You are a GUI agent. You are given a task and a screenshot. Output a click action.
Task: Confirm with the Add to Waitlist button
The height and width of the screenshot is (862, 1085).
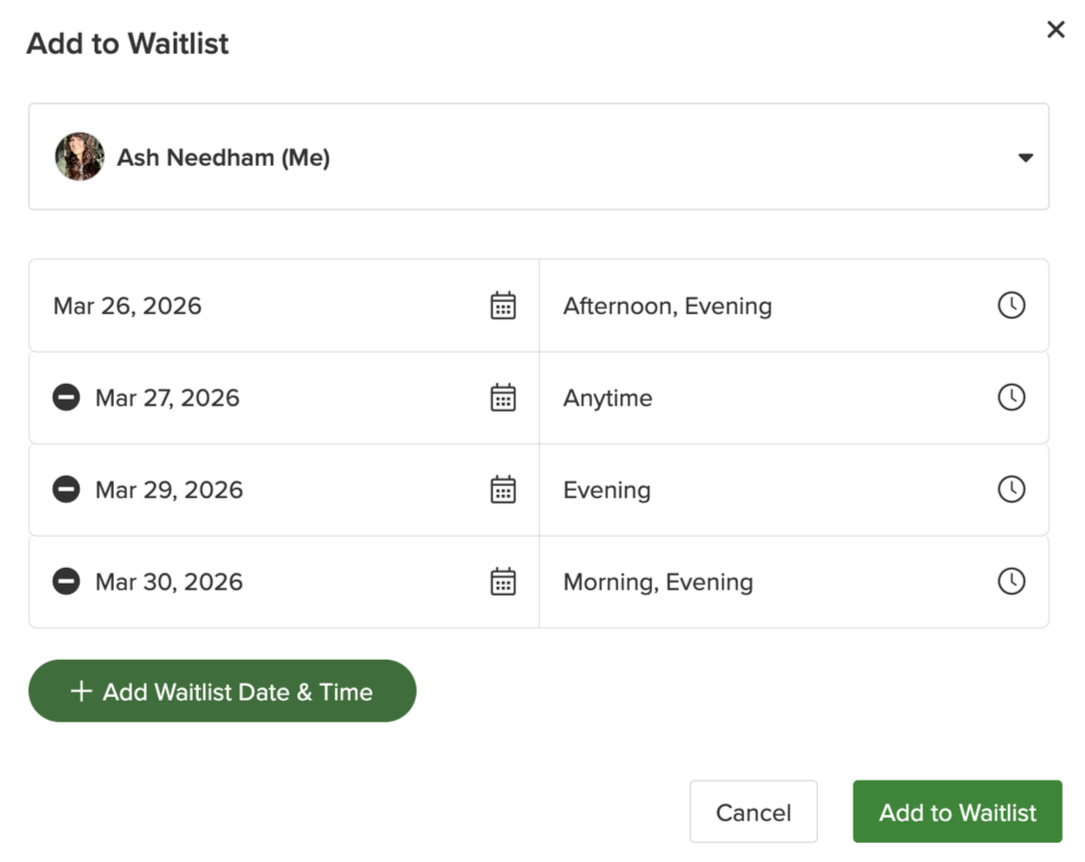click(x=956, y=811)
